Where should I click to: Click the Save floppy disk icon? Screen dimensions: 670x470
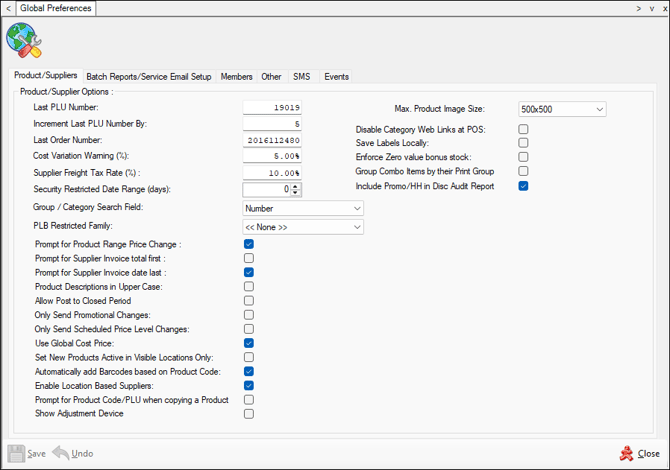(16, 454)
